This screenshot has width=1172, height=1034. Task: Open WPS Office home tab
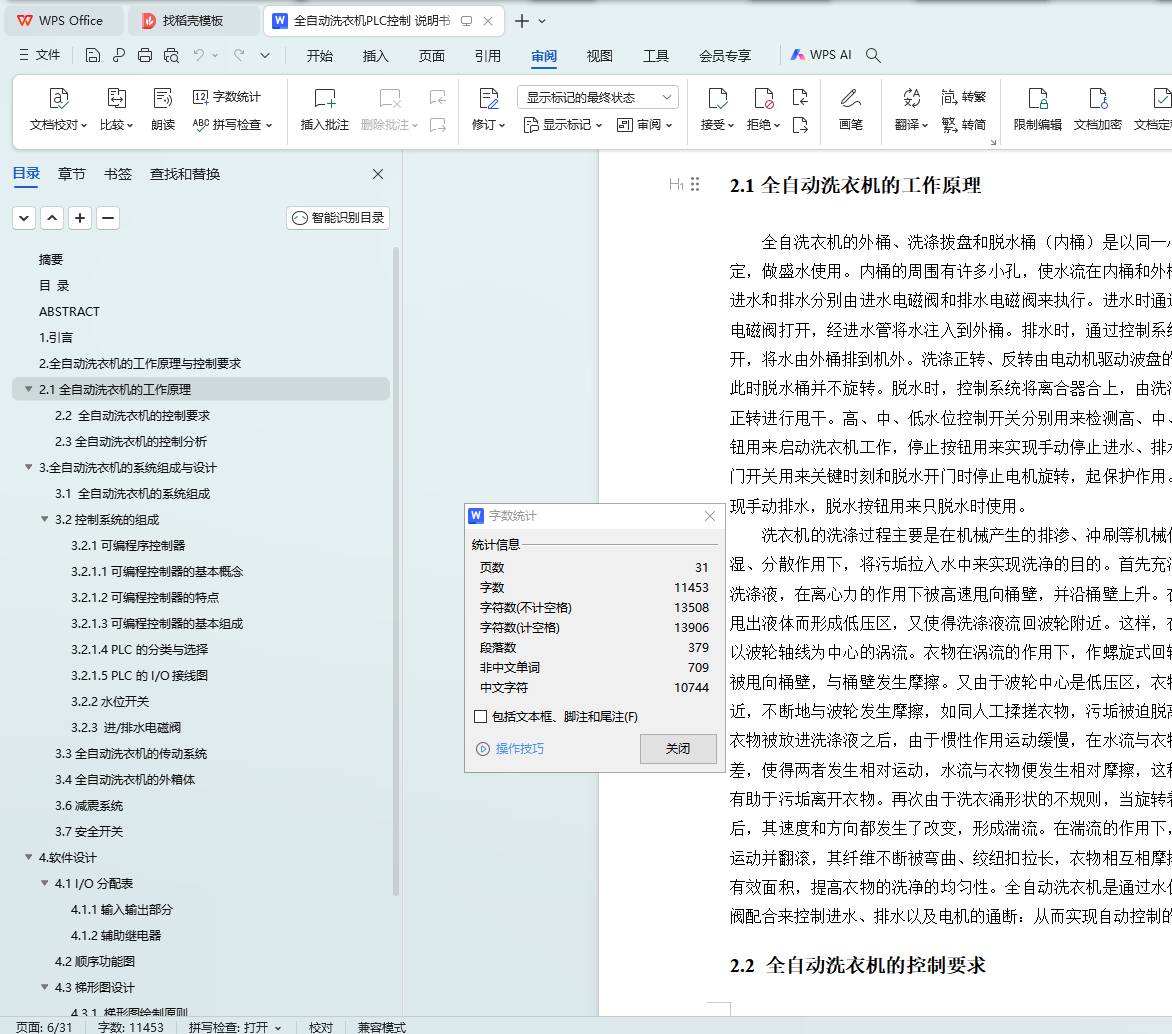pyautogui.click(x=64, y=21)
